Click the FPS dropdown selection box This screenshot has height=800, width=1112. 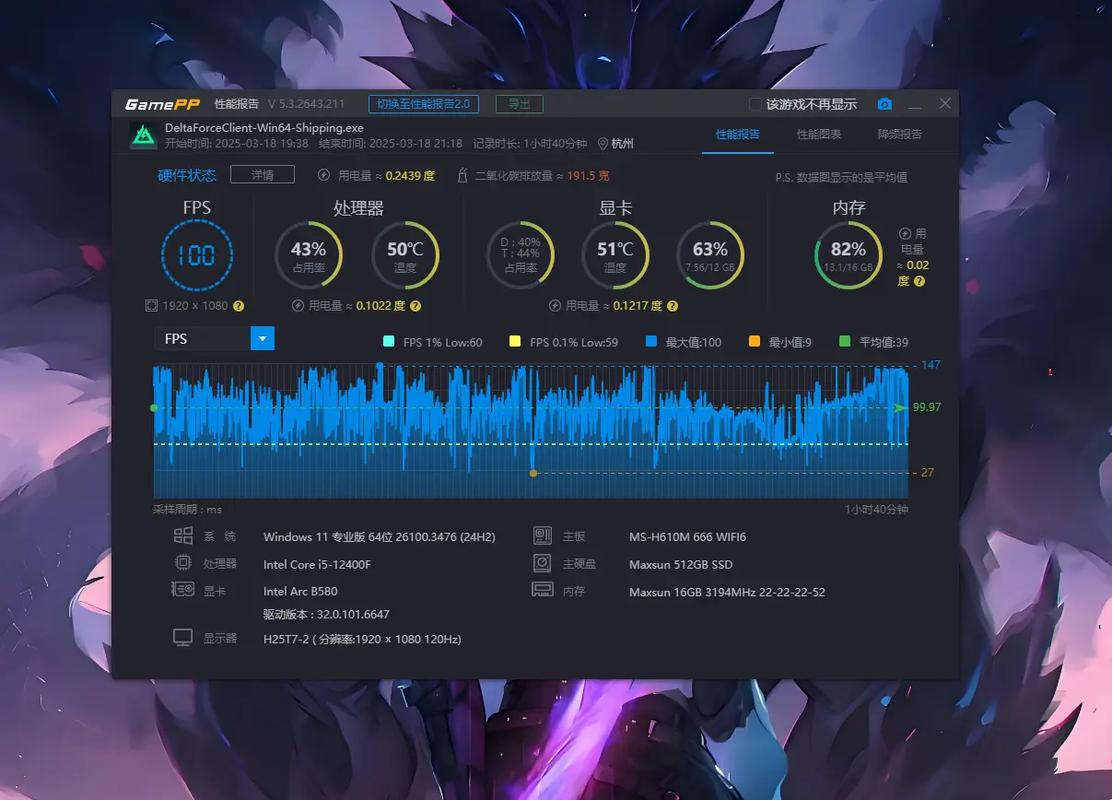click(x=202, y=339)
